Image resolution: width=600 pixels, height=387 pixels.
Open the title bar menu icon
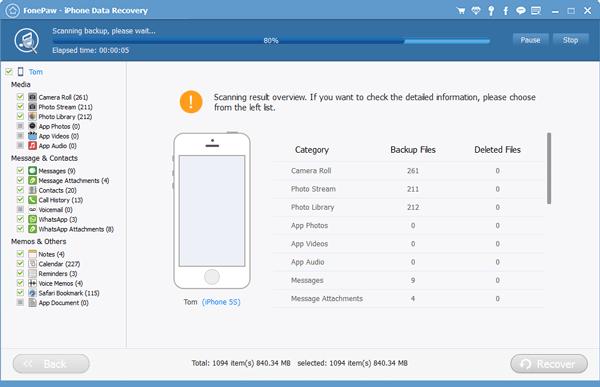coord(536,11)
